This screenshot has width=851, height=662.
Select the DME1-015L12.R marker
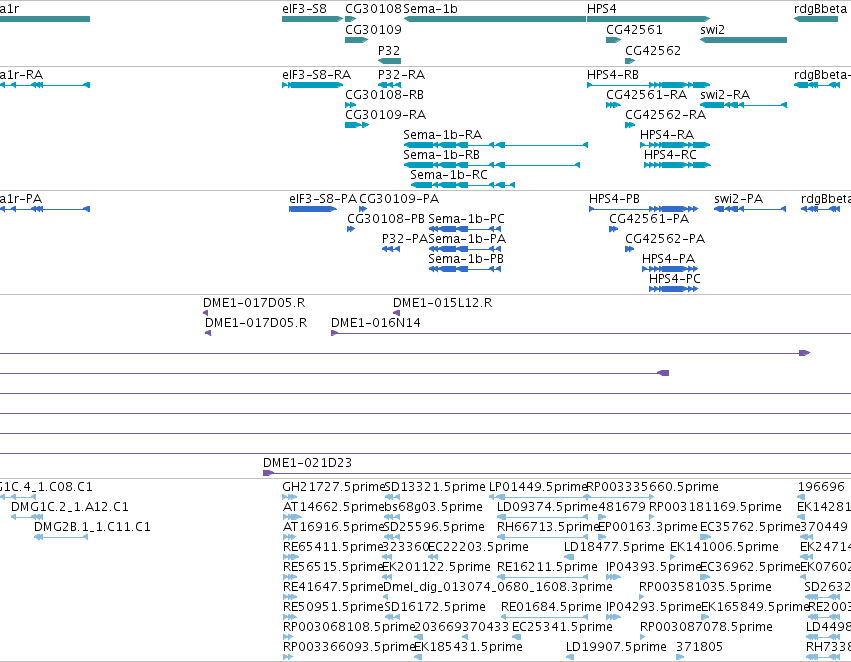[396, 313]
